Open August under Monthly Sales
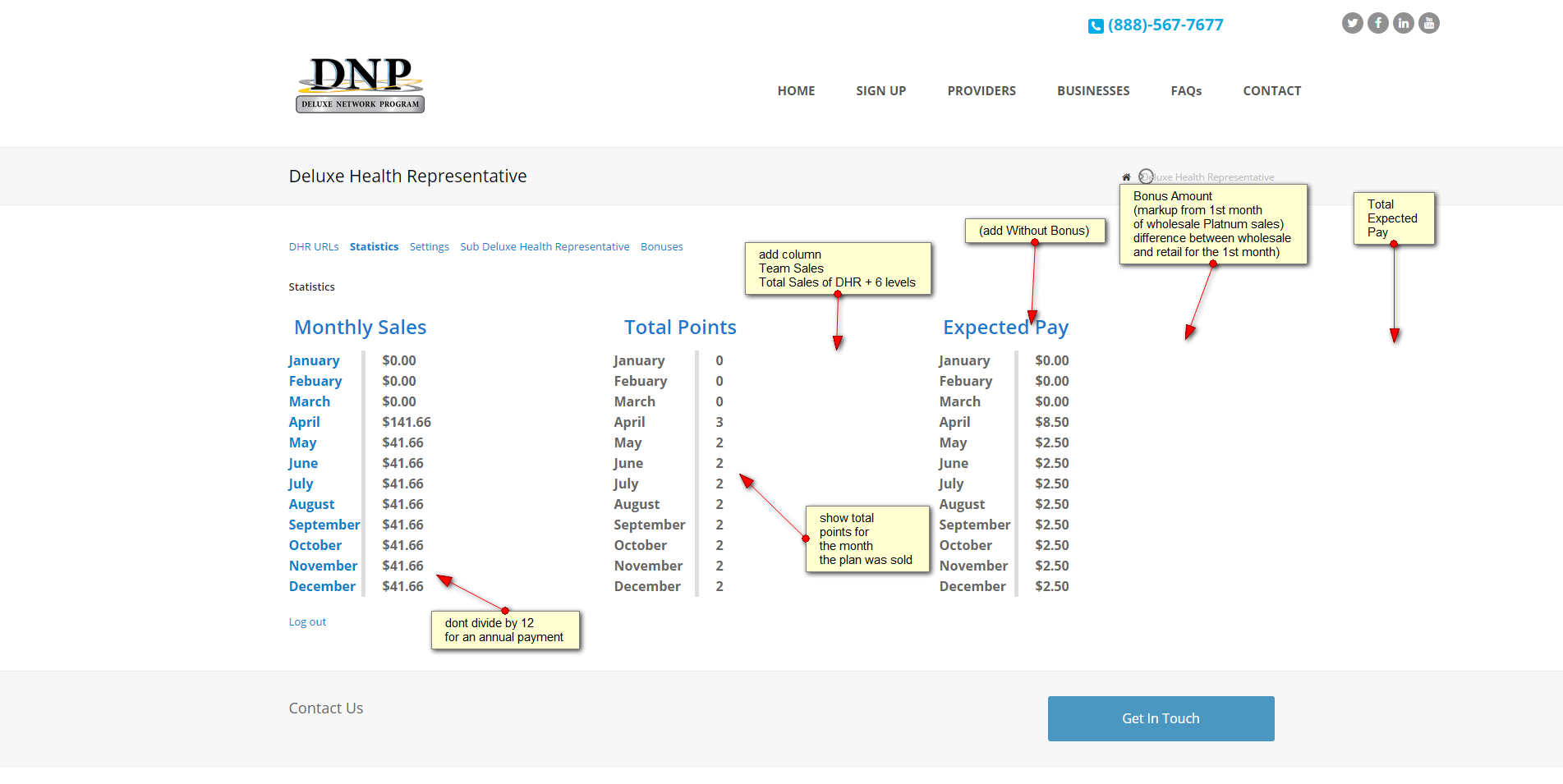Screen dimensions: 1563x784 coord(311,504)
